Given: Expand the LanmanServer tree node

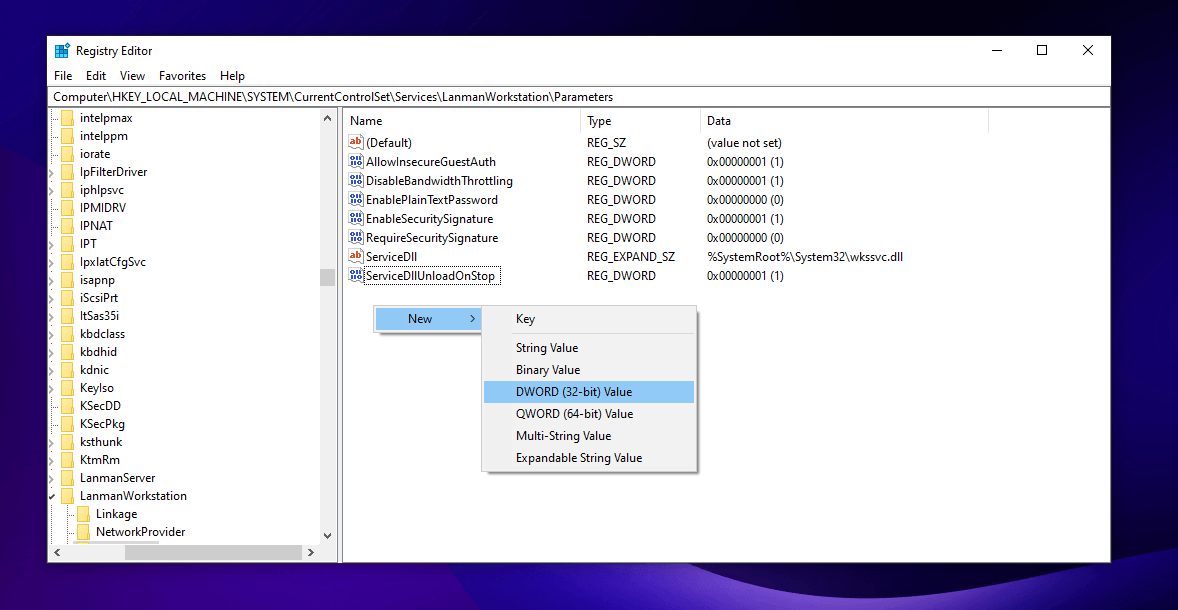Looking at the screenshot, I should 52,478.
